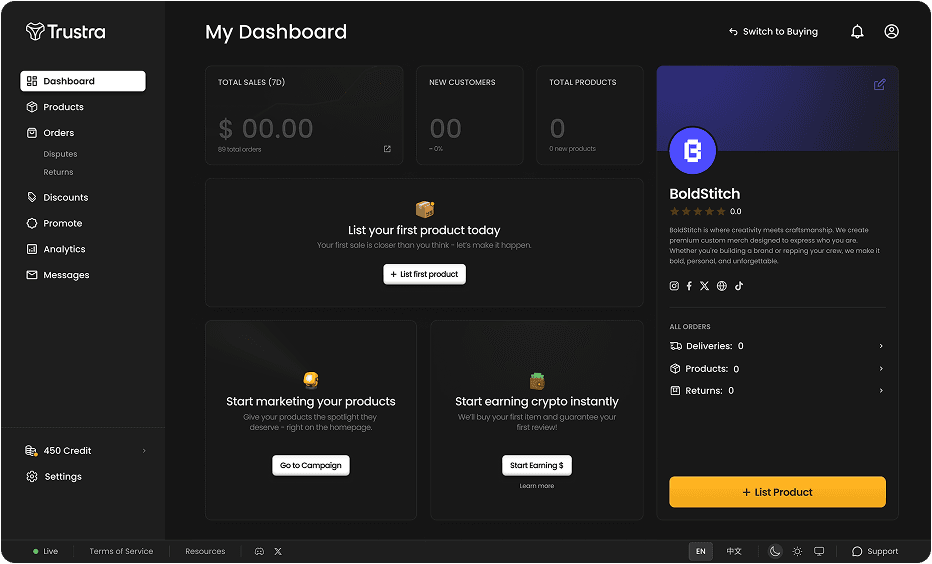Click Products box icon in All Orders
The height and width of the screenshot is (564, 932).
675,368
